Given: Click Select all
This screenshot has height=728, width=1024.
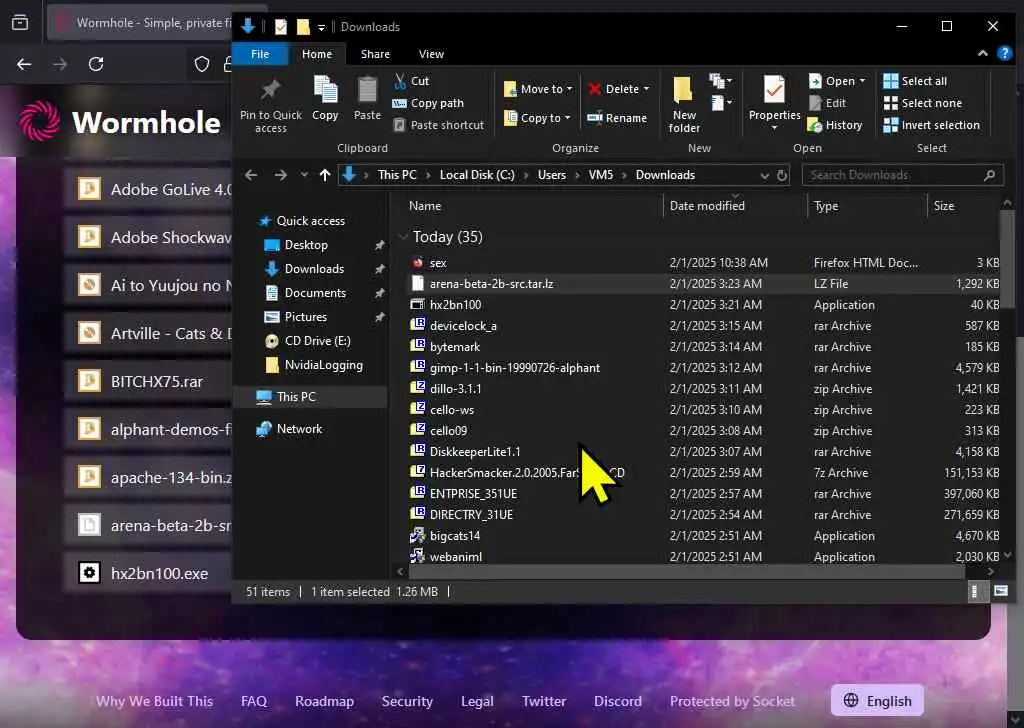Looking at the screenshot, I should click(x=915, y=81).
